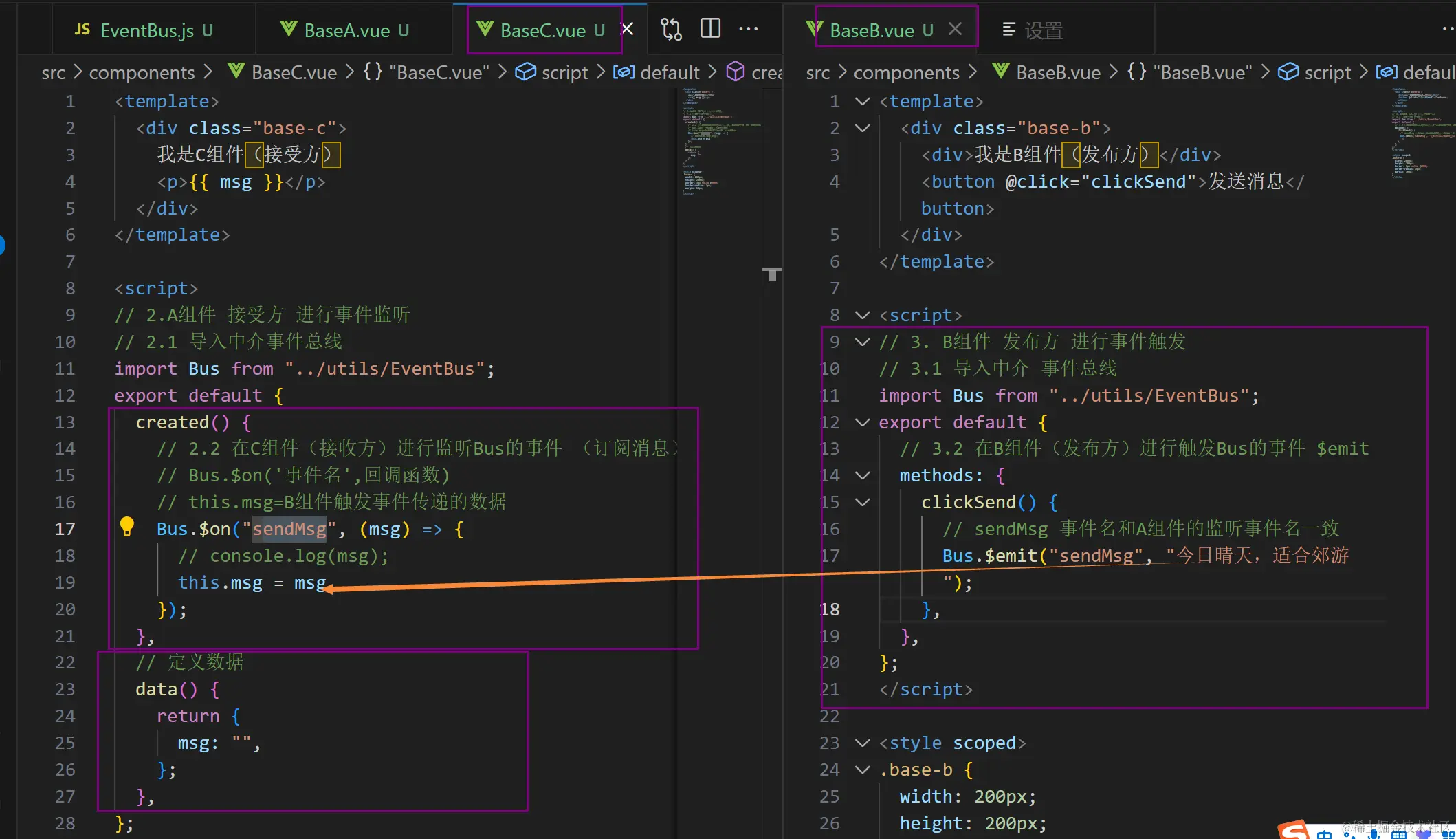The height and width of the screenshot is (839, 1456).
Task: Click the split editor icon
Action: click(x=710, y=29)
